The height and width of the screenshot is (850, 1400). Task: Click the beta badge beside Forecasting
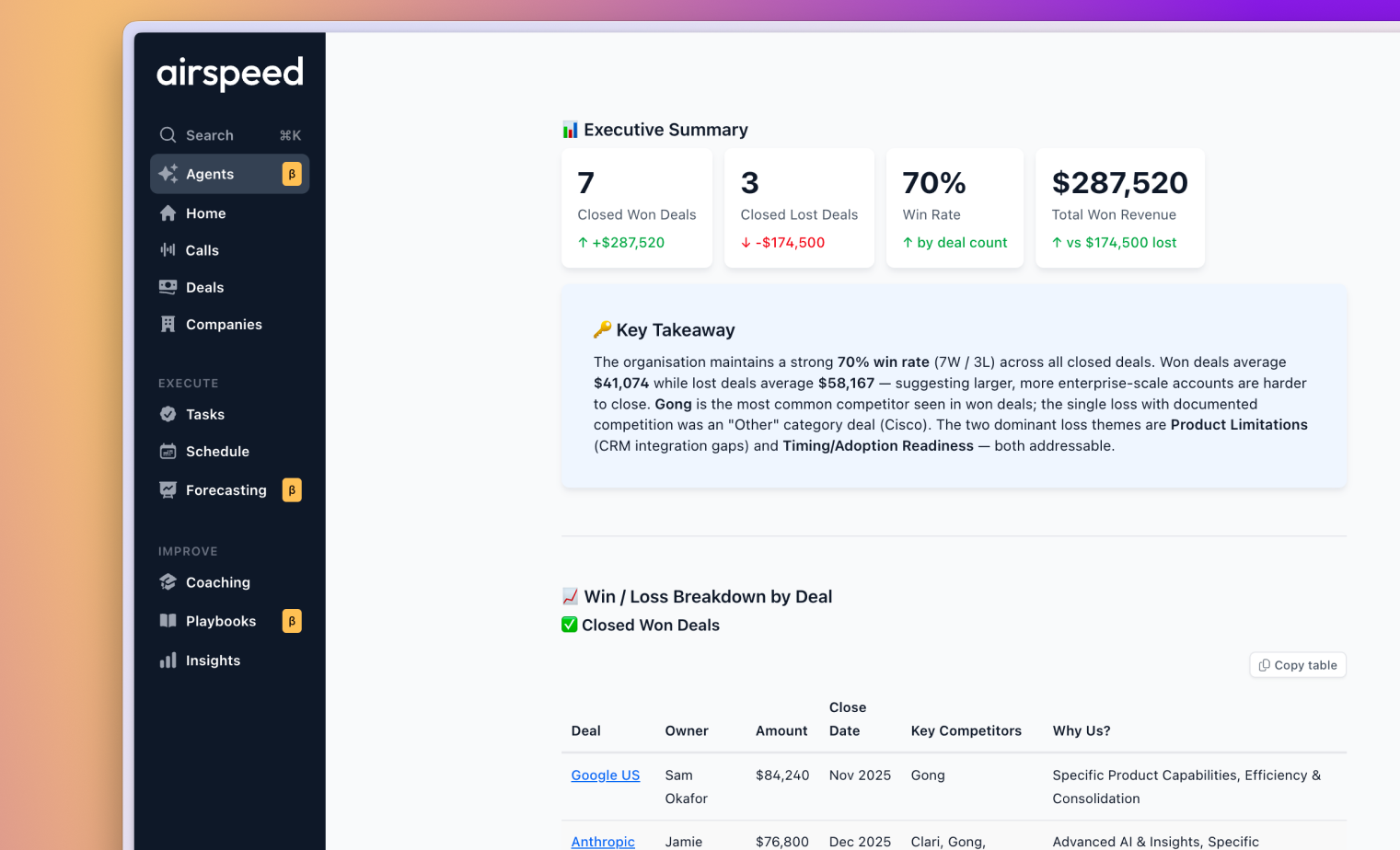(x=292, y=490)
